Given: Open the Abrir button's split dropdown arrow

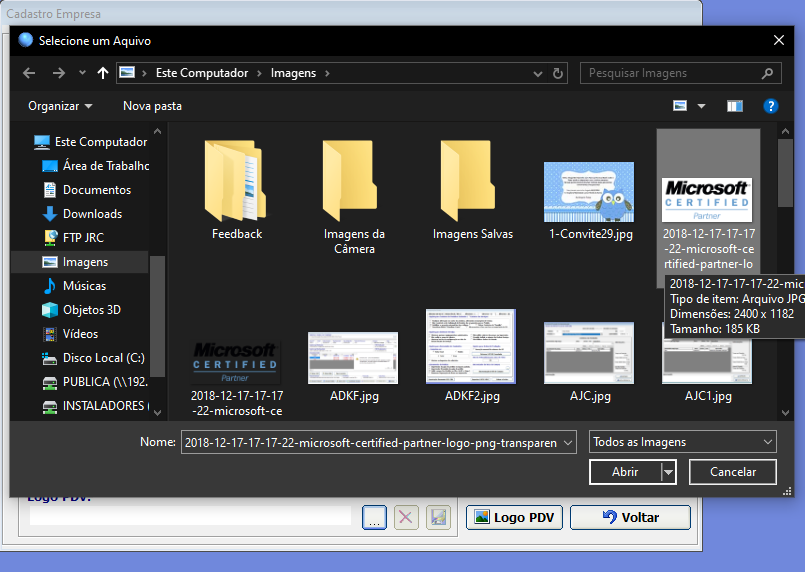Looking at the screenshot, I should point(668,472).
